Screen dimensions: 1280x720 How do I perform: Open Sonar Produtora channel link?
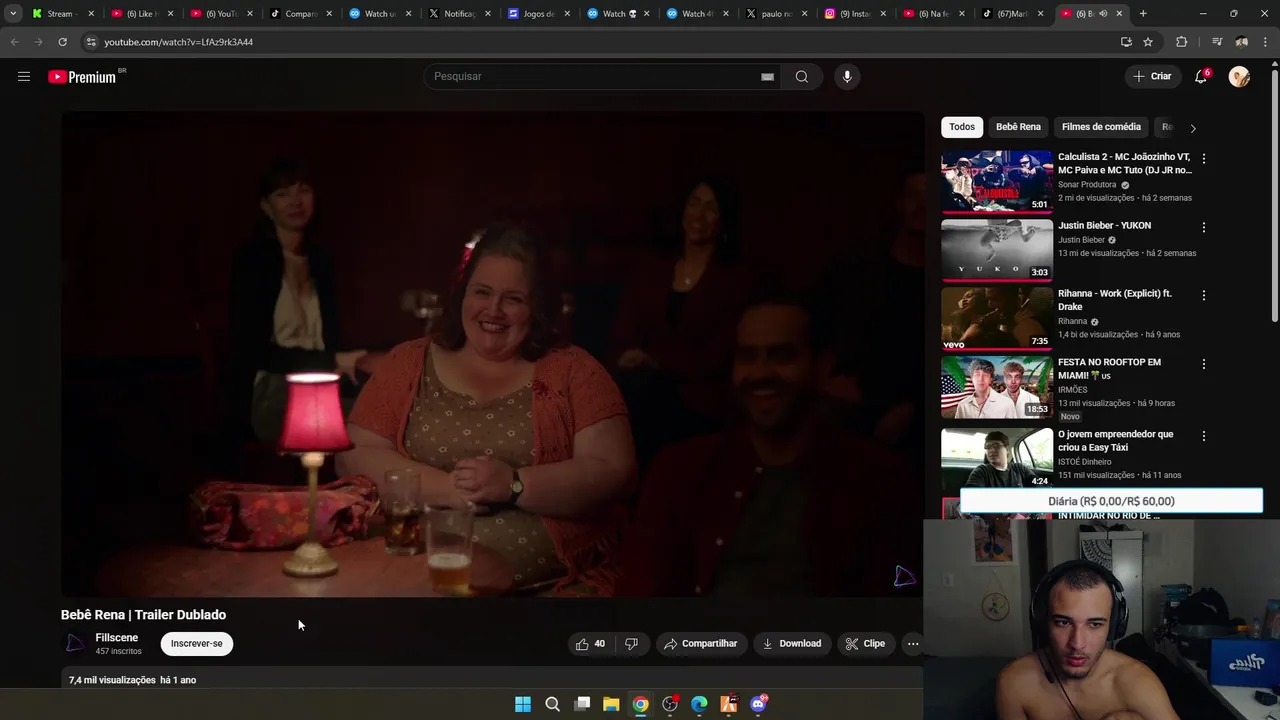coord(1087,185)
